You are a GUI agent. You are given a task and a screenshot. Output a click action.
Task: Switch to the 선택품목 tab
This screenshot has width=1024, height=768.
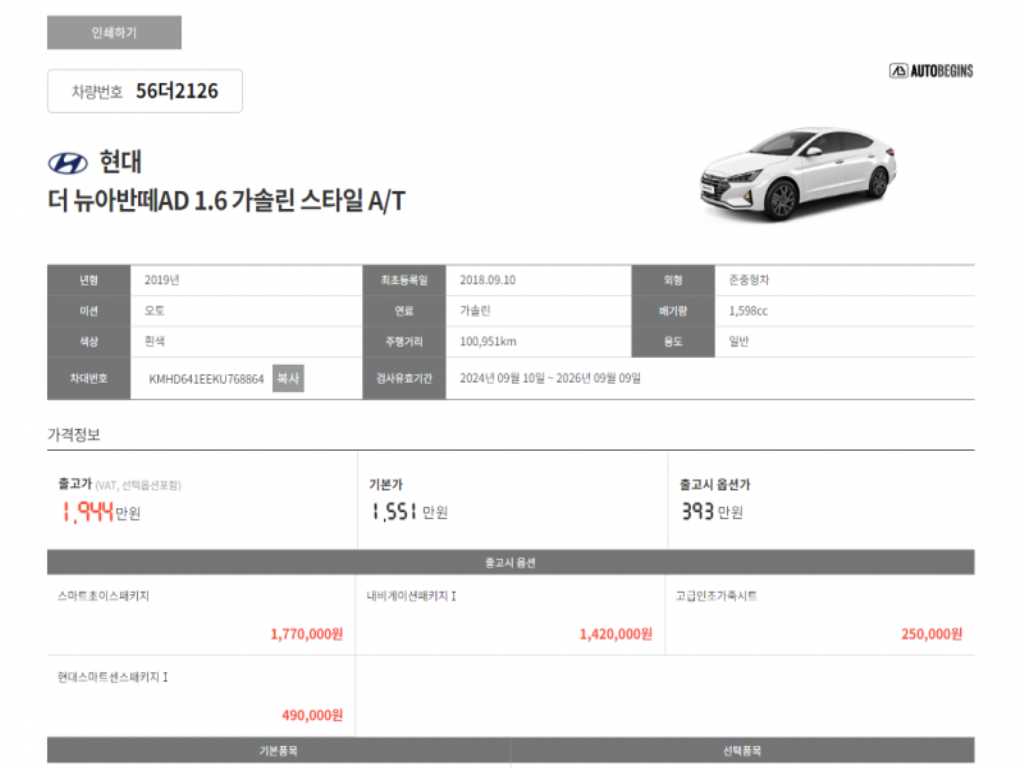coord(743,750)
